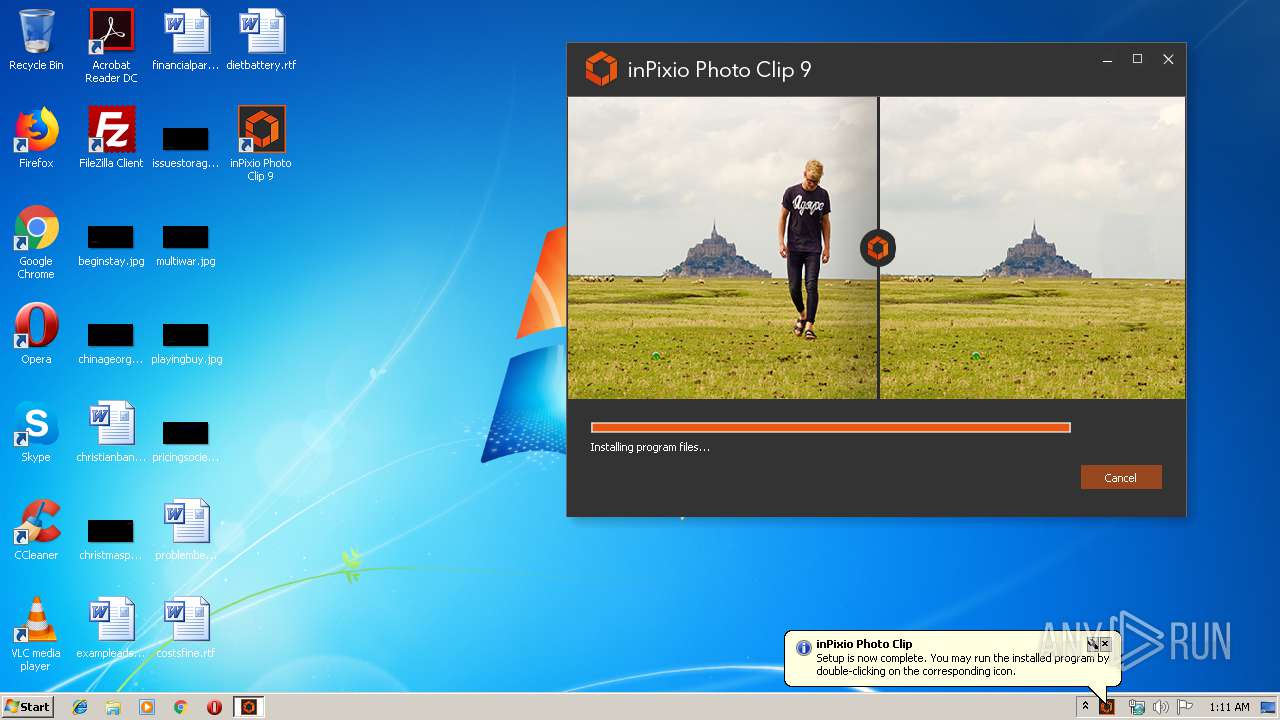Click Show desktop button at taskbar end
This screenshot has width=1280, height=720.
pyautogui.click(x=1268, y=707)
